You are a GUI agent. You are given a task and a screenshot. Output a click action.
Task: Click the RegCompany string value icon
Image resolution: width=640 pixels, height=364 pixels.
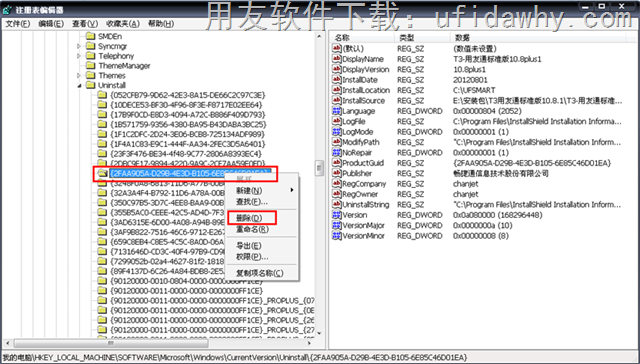tap(336, 184)
